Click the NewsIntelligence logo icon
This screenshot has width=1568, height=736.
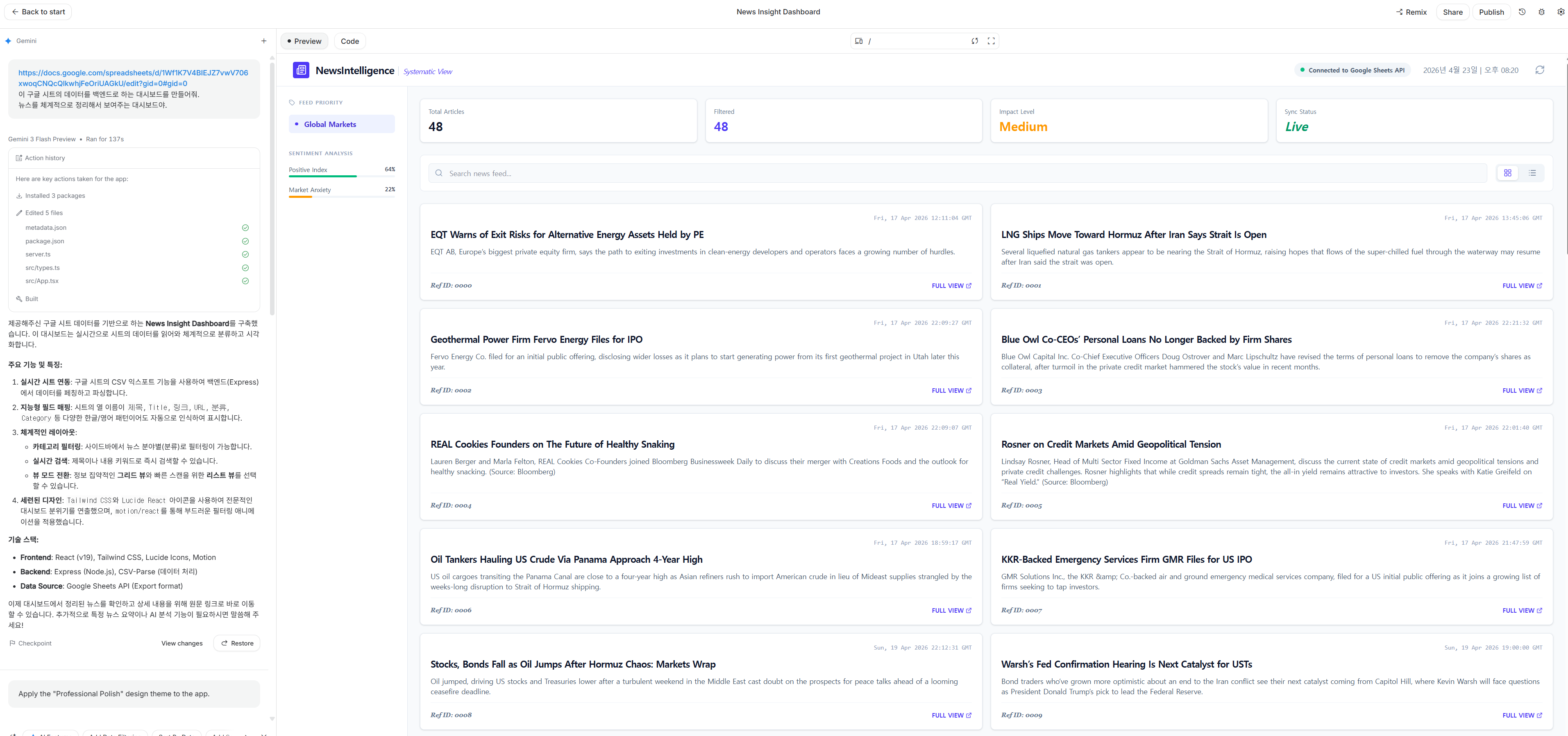pyautogui.click(x=301, y=70)
